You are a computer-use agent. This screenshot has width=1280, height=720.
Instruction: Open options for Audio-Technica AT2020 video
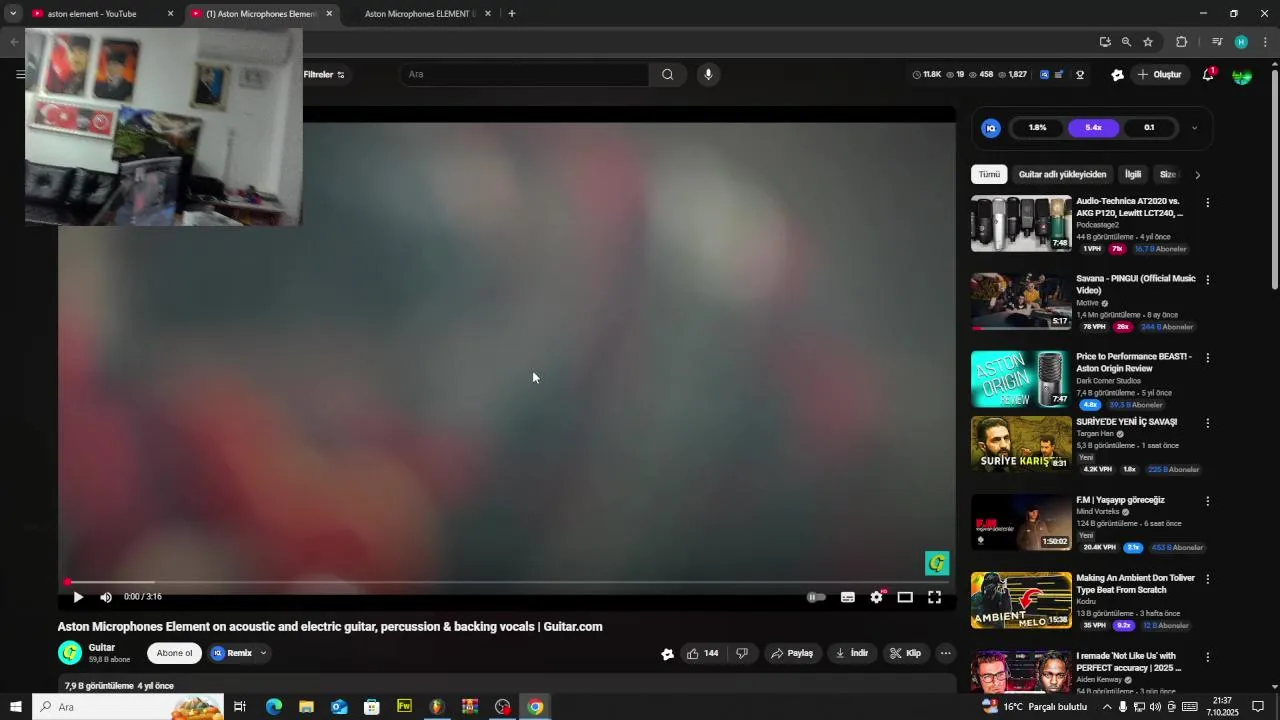(1207, 203)
